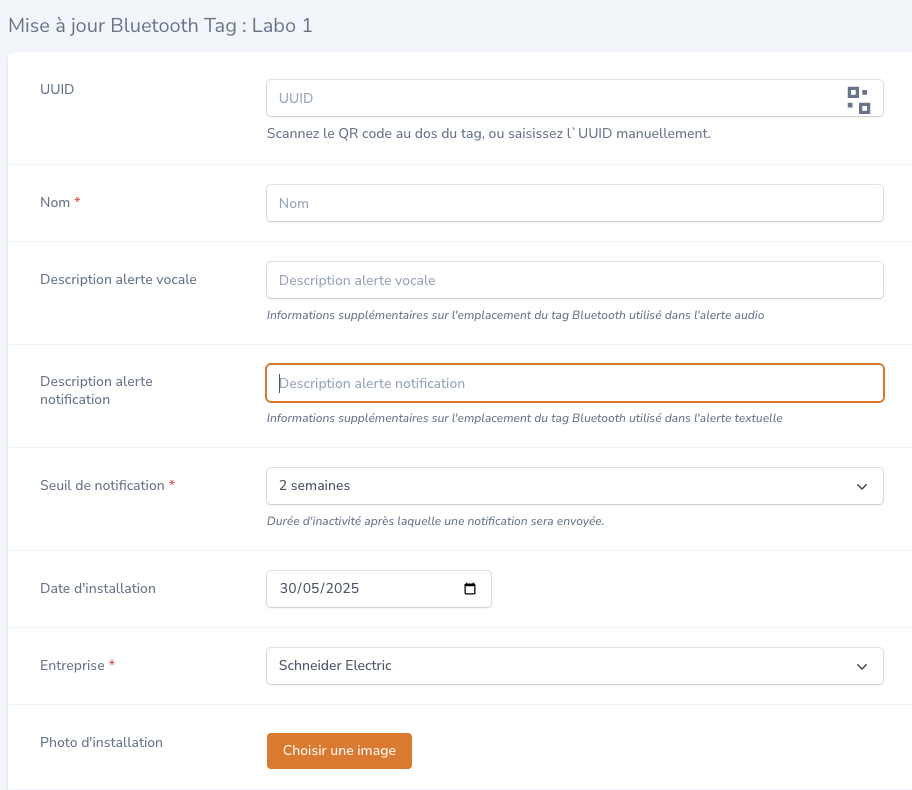Click the 'UUID' field label
The image size is (912, 790).
pos(57,89)
